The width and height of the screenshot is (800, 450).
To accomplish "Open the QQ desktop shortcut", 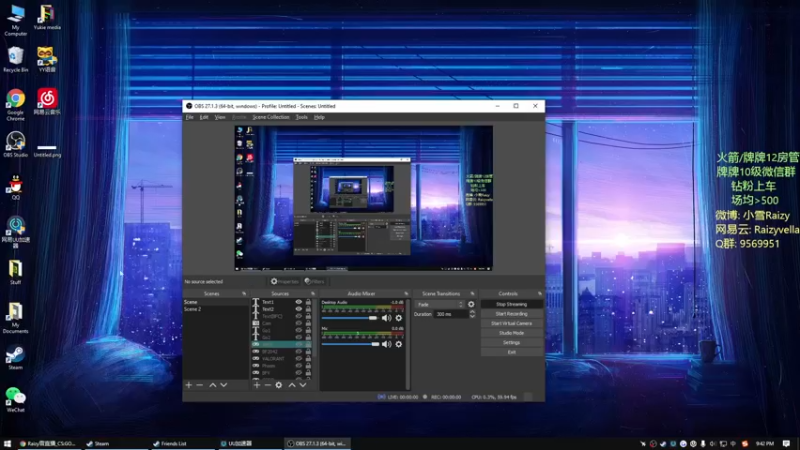I will 15,187.
